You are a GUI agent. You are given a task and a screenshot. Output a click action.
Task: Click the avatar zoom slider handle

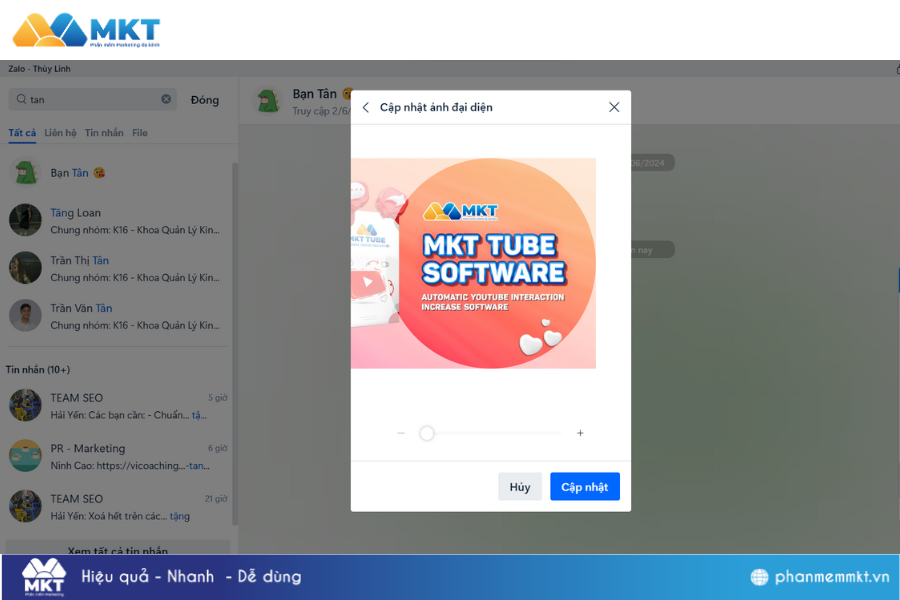tap(426, 433)
